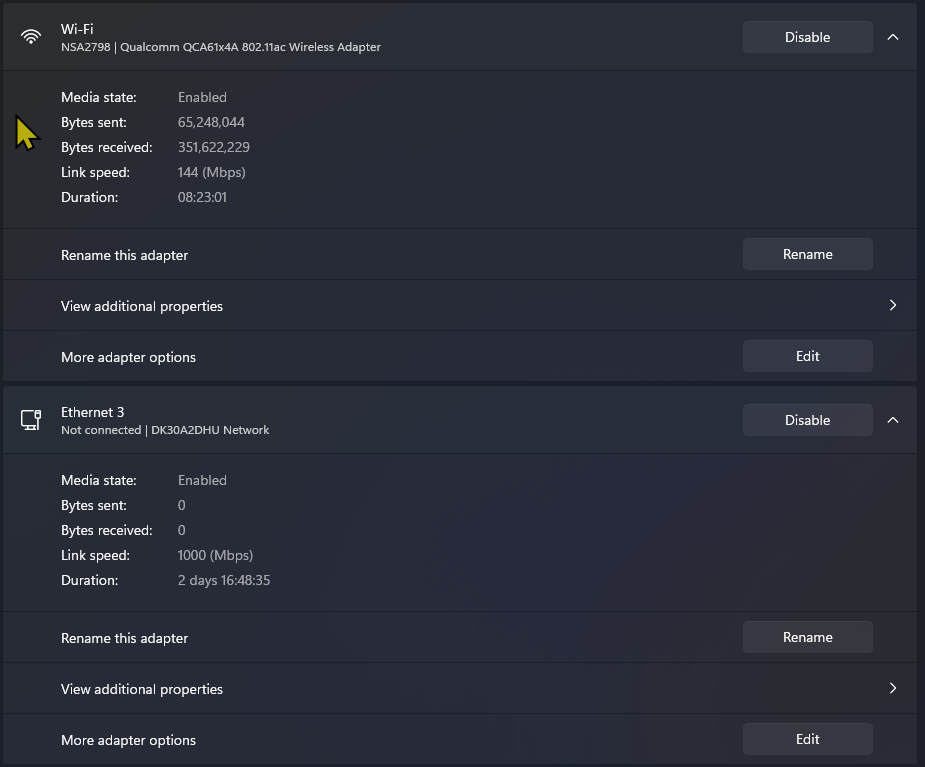Viewport: 925px width, 767px height.
Task: Click the 'Not connected' DK30A2DHU Network status text
Action: point(165,430)
